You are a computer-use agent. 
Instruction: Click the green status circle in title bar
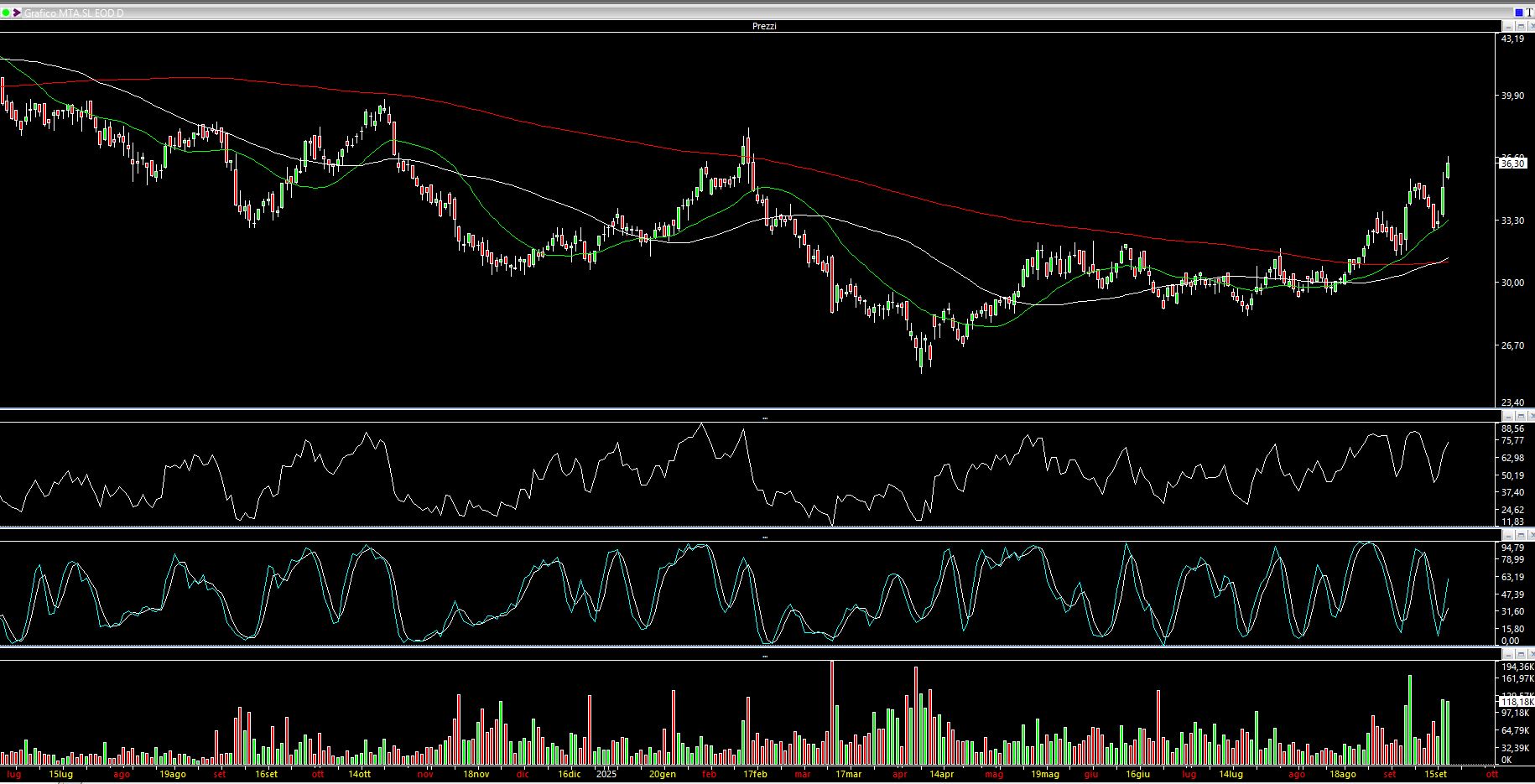7,13
